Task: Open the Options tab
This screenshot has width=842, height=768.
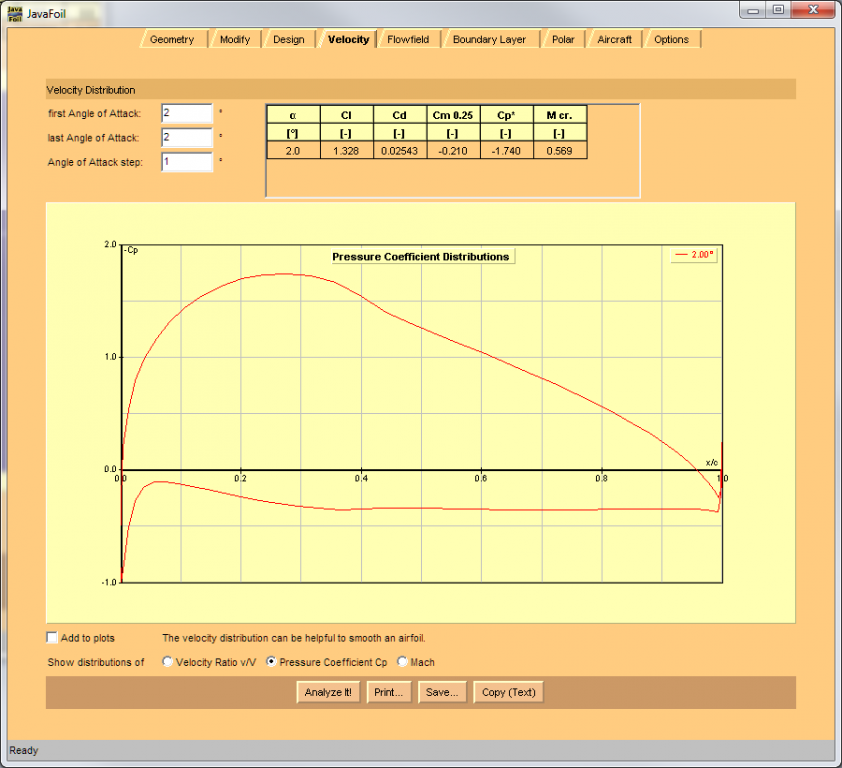Action: 671,40
